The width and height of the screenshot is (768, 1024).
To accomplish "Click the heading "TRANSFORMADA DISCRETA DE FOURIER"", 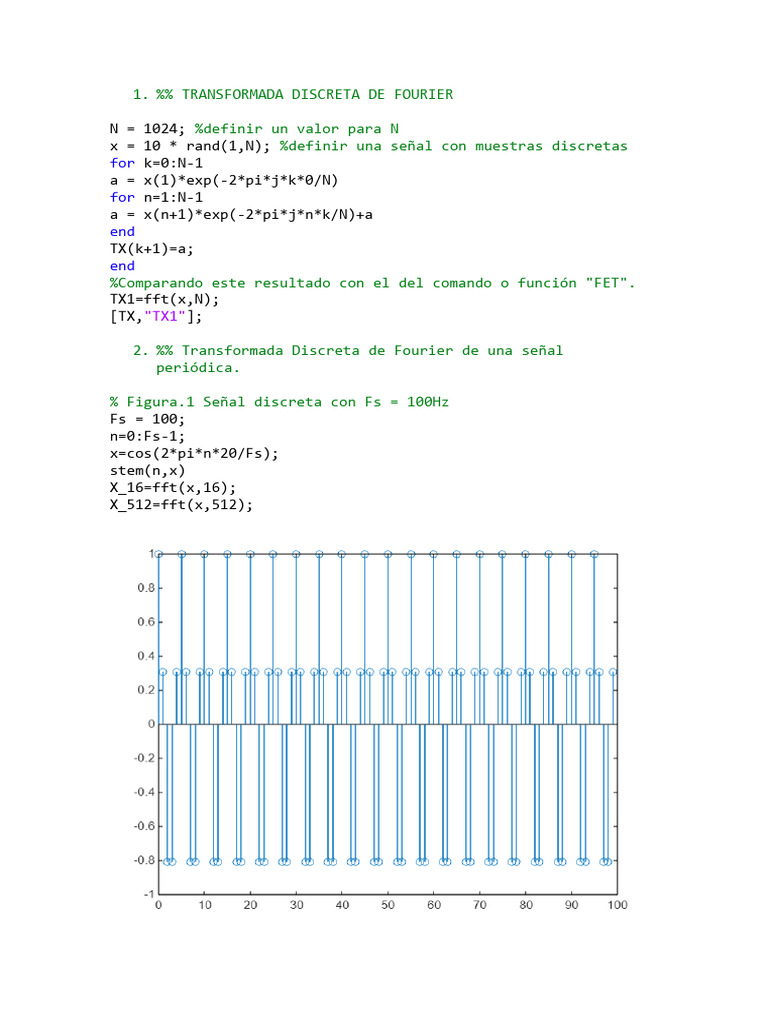I will (x=317, y=95).
